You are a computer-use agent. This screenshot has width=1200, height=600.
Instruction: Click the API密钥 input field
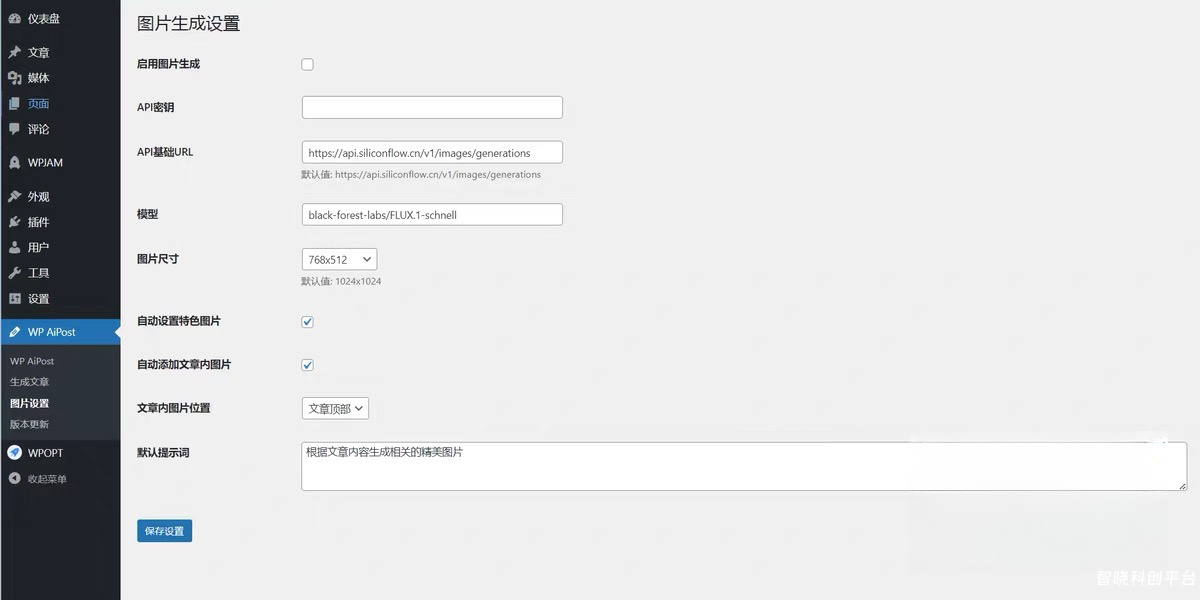pyautogui.click(x=431, y=107)
